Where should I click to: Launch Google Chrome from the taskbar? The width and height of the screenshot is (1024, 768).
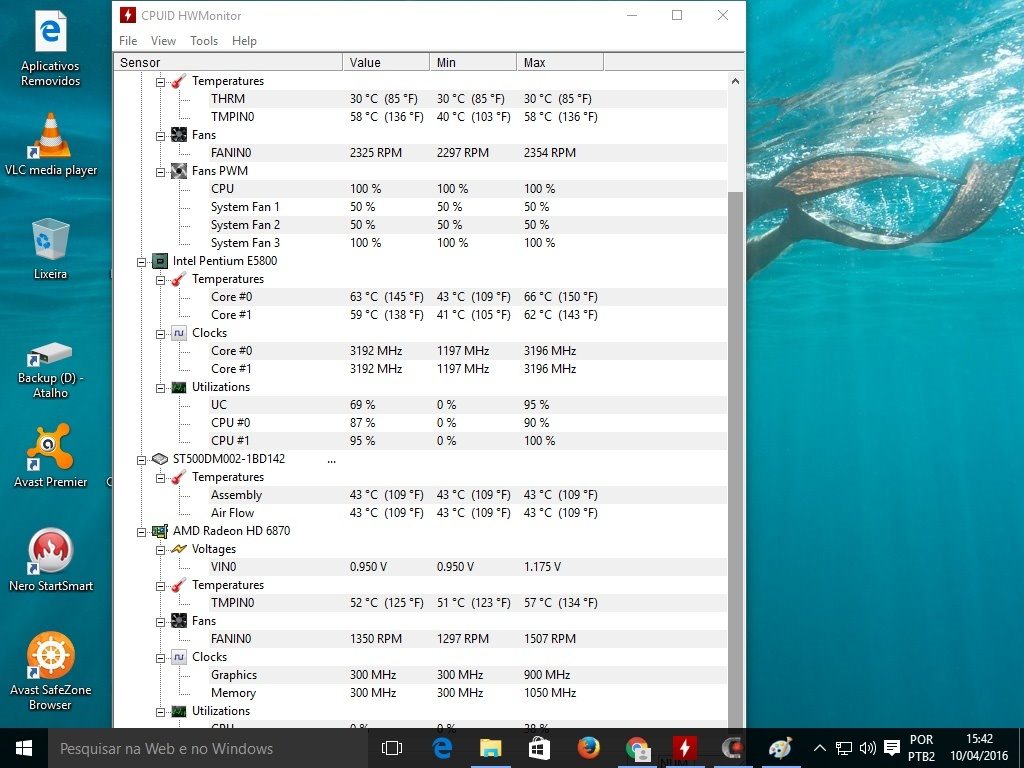(x=637, y=748)
